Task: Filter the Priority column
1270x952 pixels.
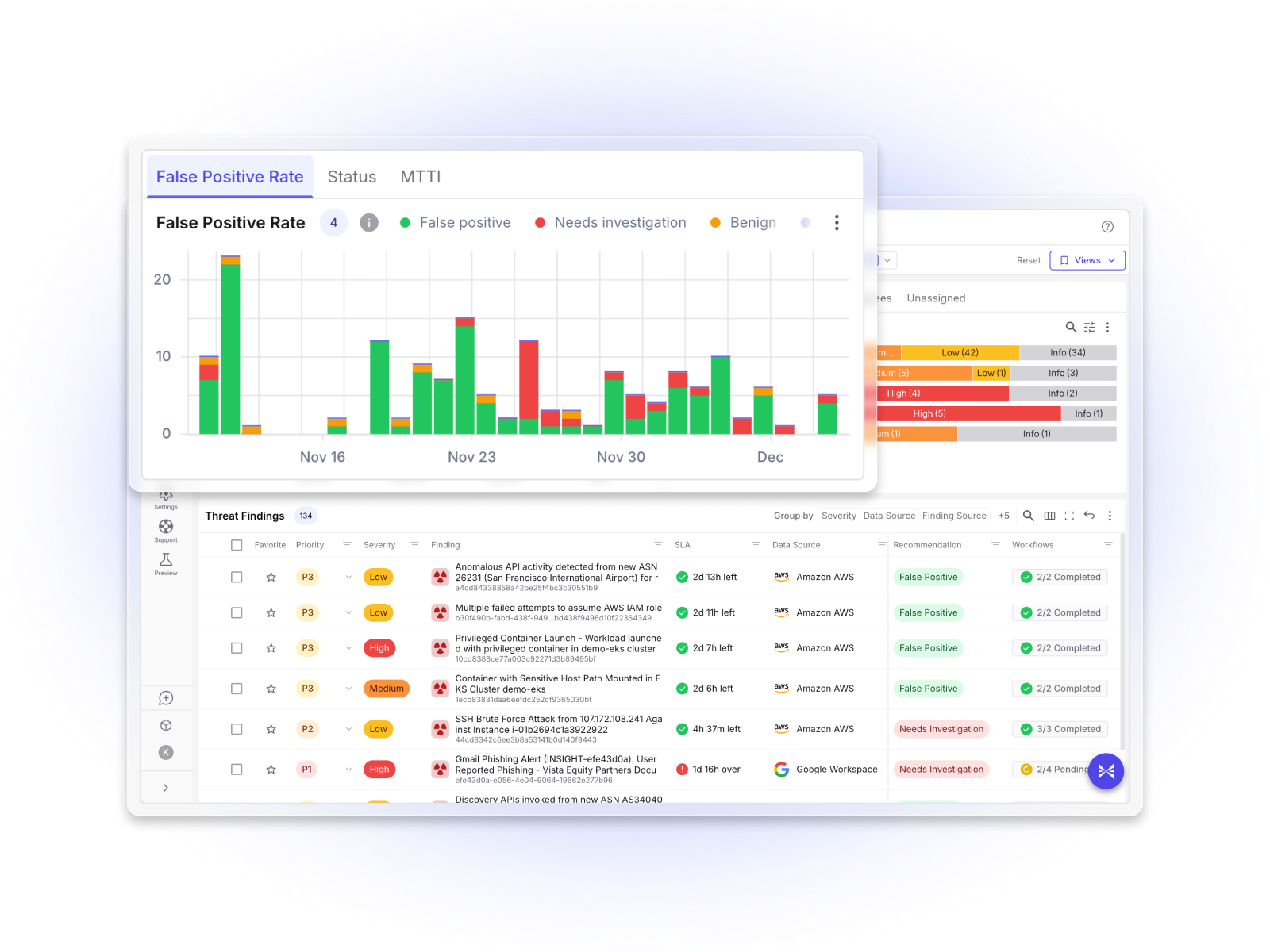Action: [347, 545]
